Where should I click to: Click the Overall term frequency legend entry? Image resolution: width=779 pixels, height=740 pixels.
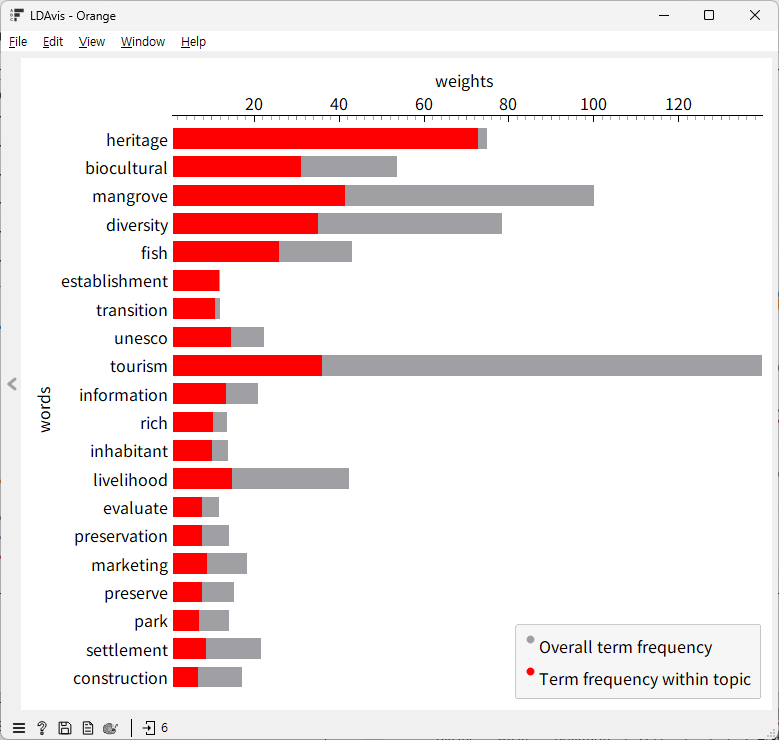click(x=625, y=647)
